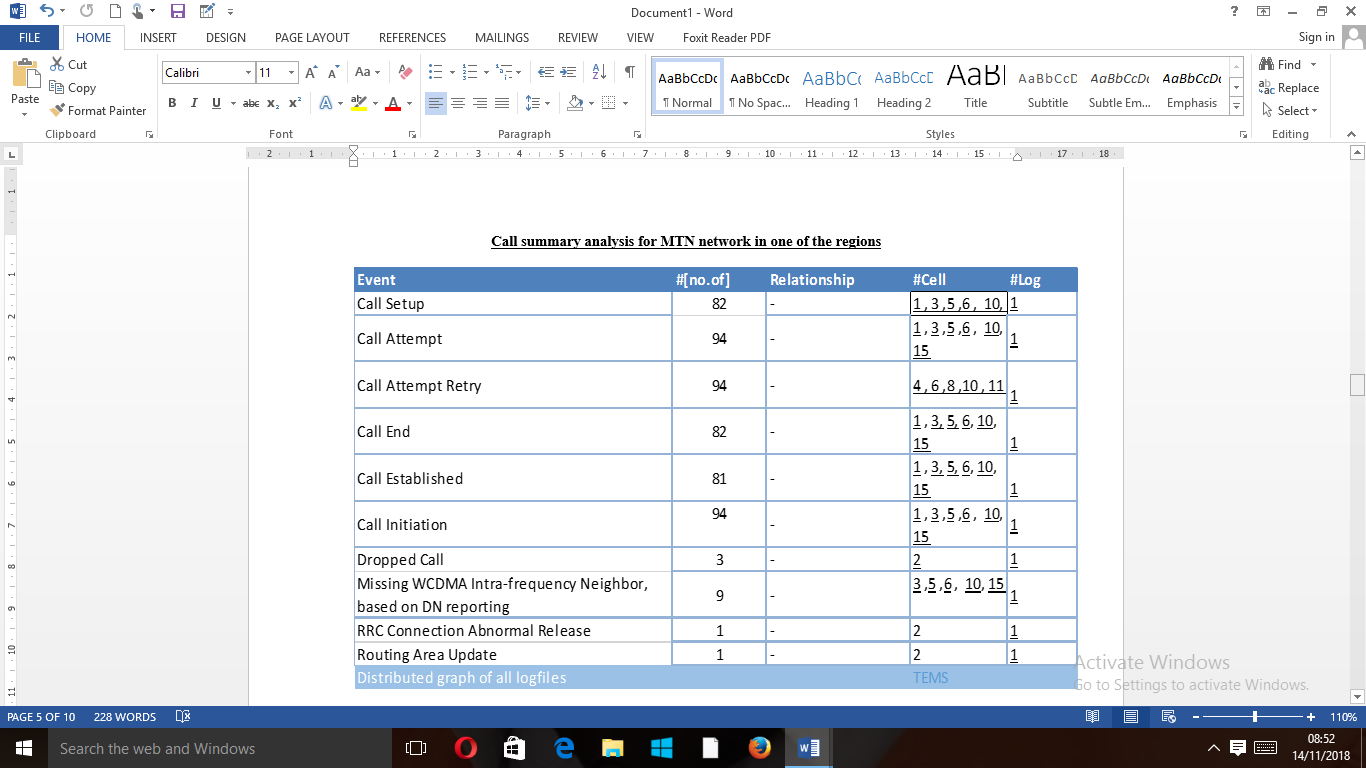The image size is (1366, 768).
Task: Decrease the paragraph indent
Action: [x=546, y=72]
